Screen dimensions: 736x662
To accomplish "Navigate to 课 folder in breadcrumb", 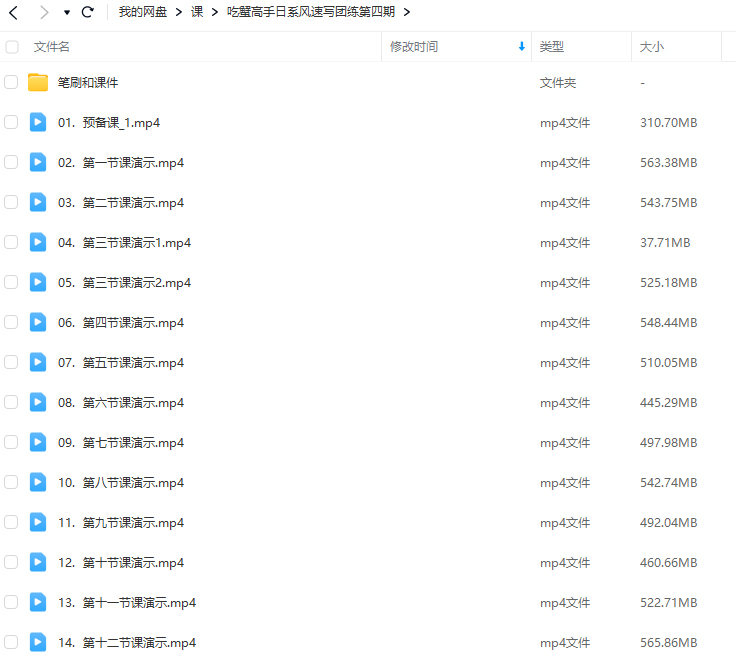I will (x=197, y=12).
